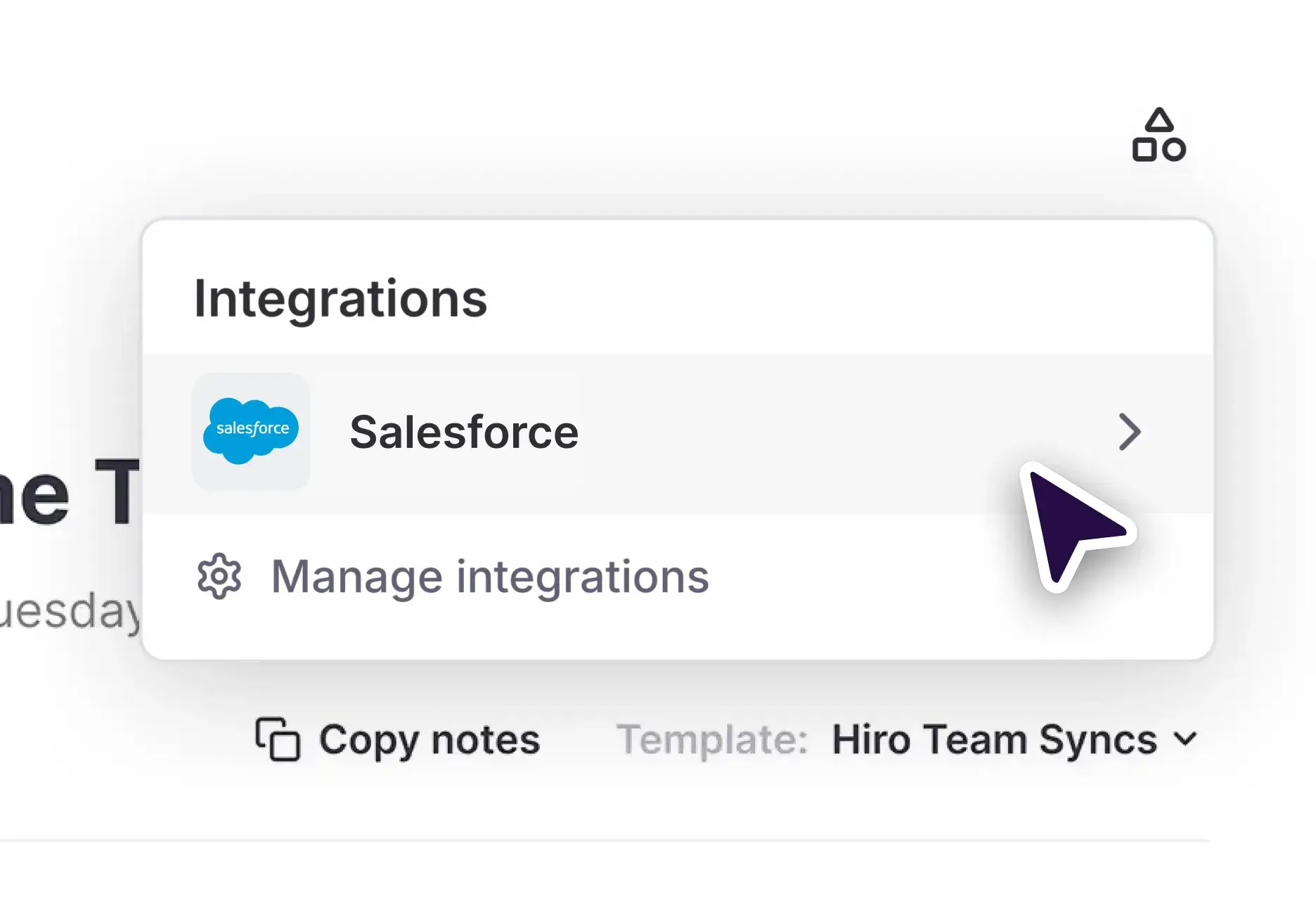Click the truncated meeting title text
Screen dimensions: 1316x917
(x=69, y=492)
